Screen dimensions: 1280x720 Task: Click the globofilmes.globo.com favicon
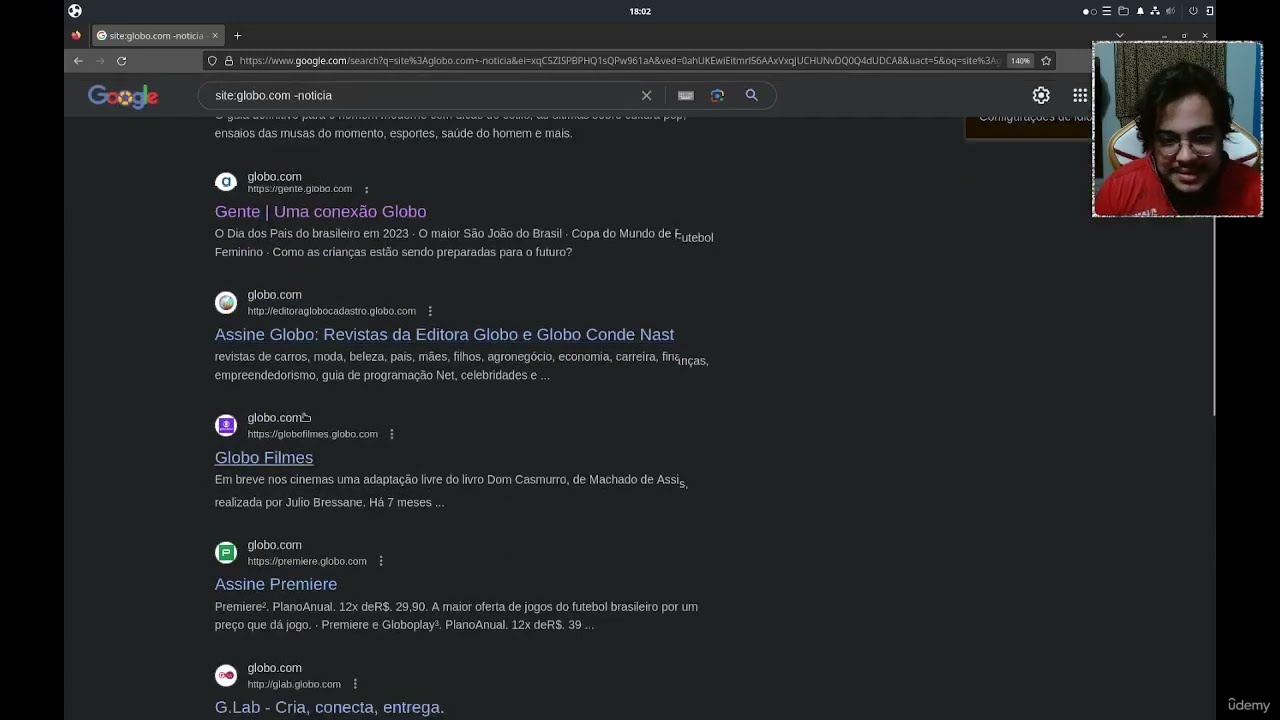226,425
